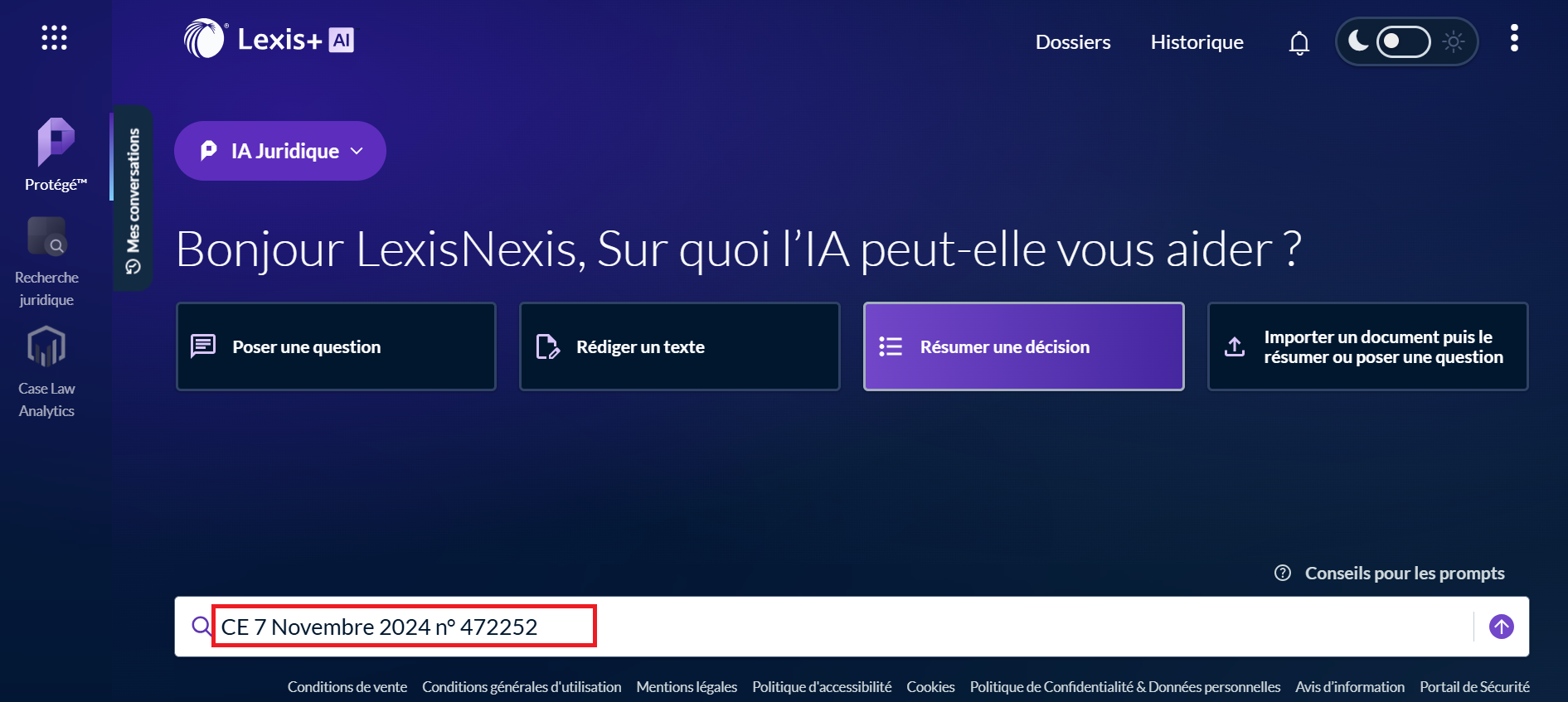Select the Protégé sidebar icon
Screen dimensions: 1568x702
coord(56,154)
